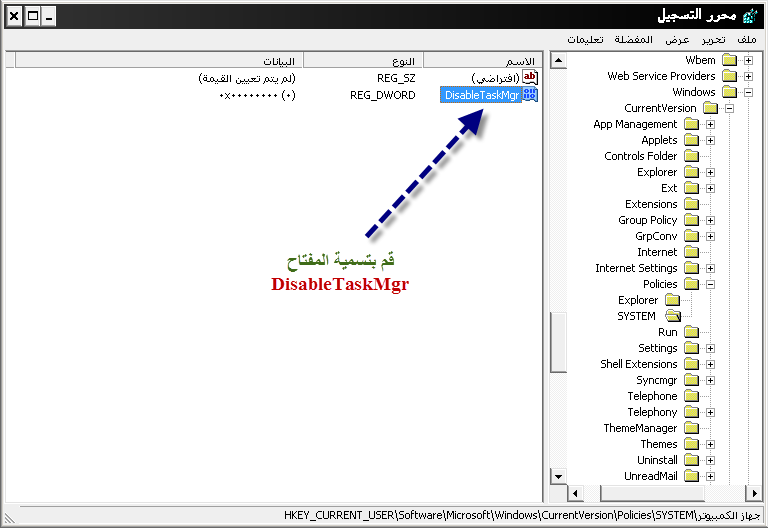Click the DisableTaskMgr DWORD value icon
768x528 pixels.
click(530, 95)
